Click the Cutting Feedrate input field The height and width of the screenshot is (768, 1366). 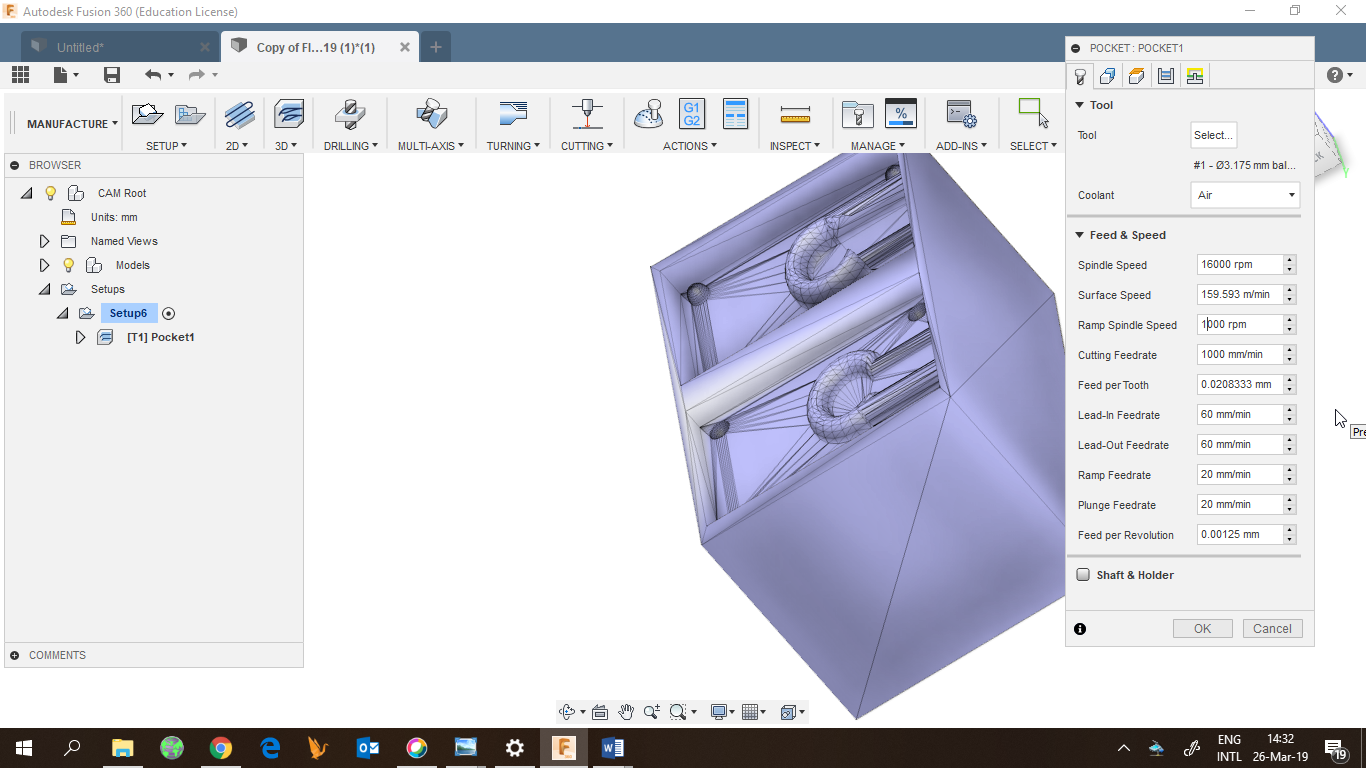click(1239, 355)
